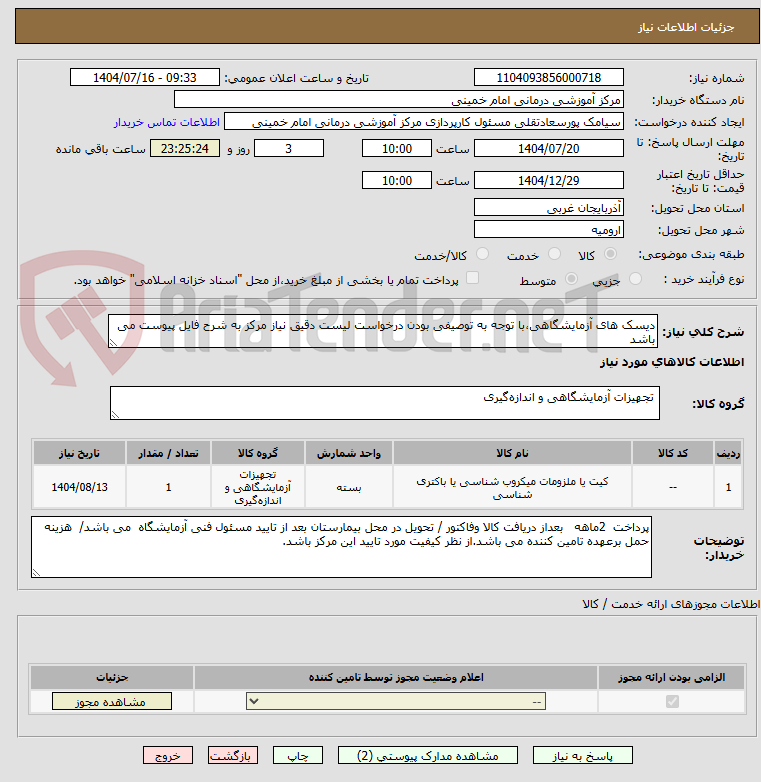
Task: Click the شماره نیاز field 1104093856000718
Action: [549, 78]
